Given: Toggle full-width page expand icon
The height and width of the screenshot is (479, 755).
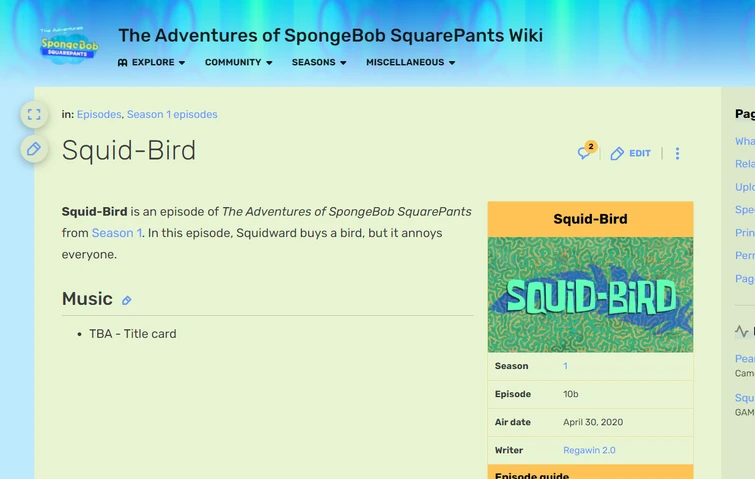Looking at the screenshot, I should [x=34, y=115].
